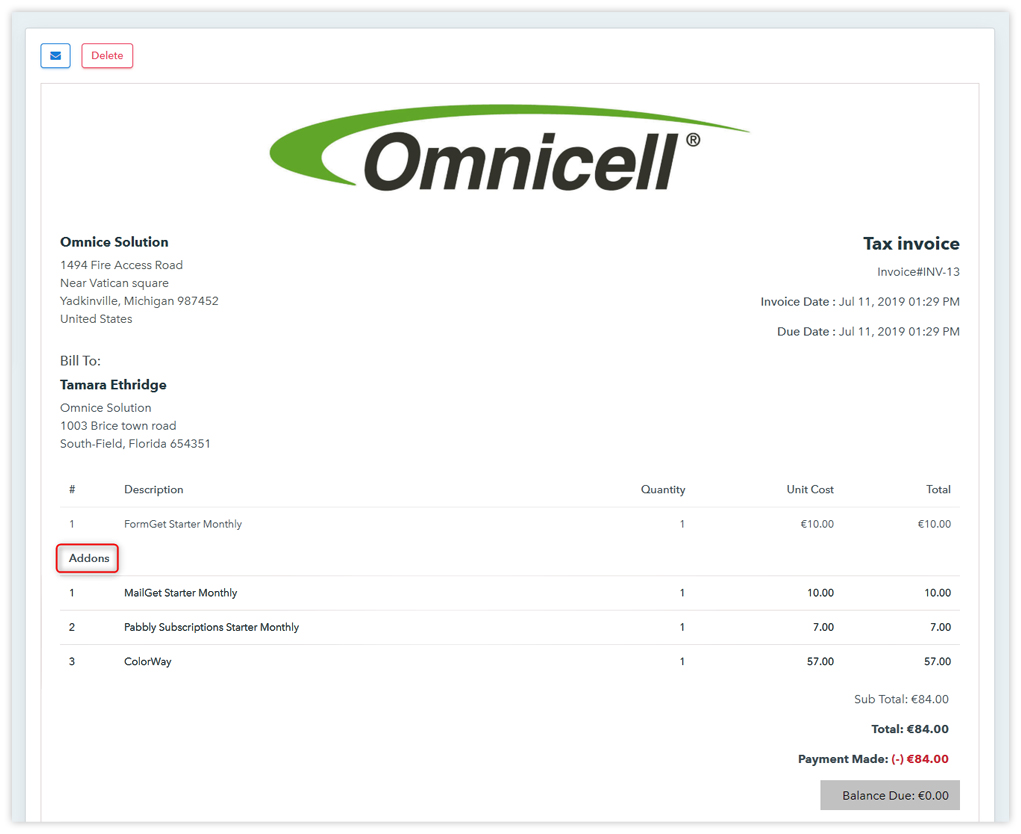
Task: Click the Quantity column header
Action: tap(663, 490)
